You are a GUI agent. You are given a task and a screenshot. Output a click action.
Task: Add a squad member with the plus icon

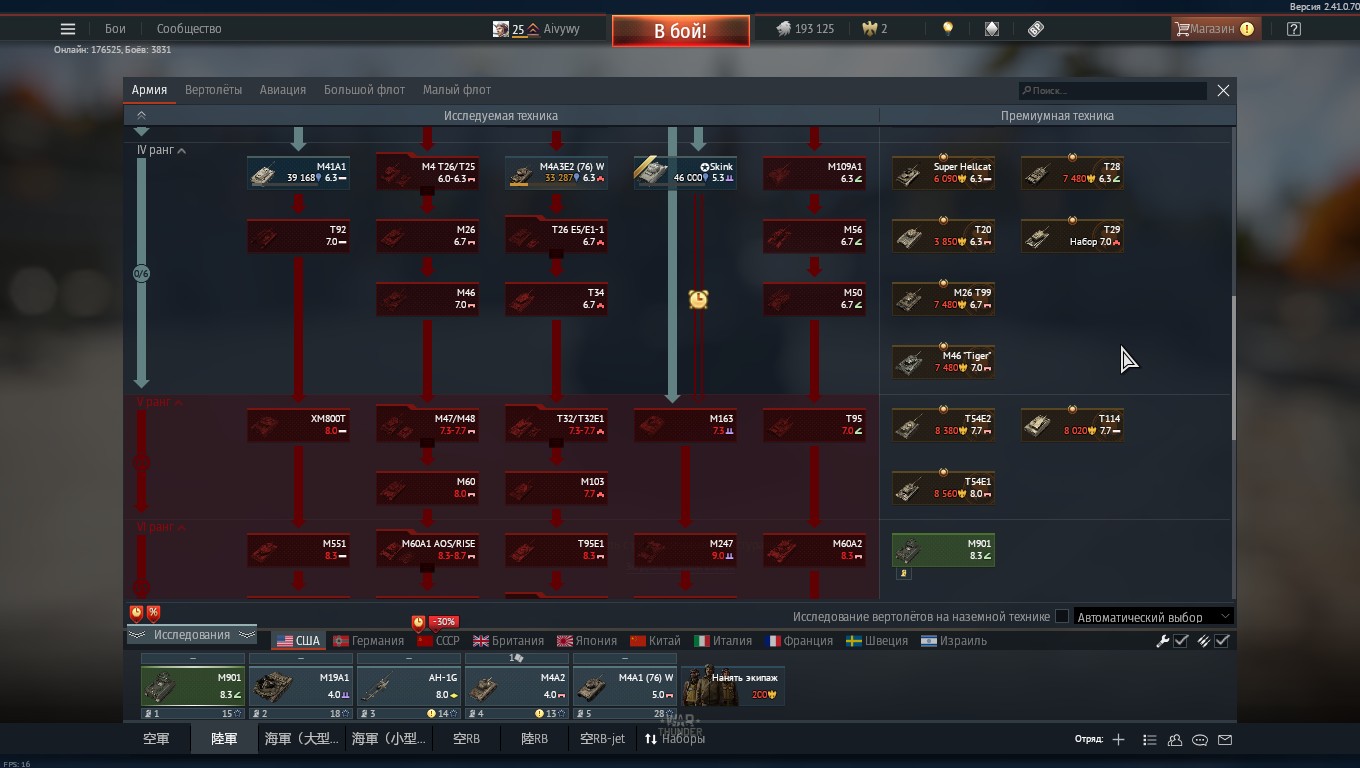1118,739
